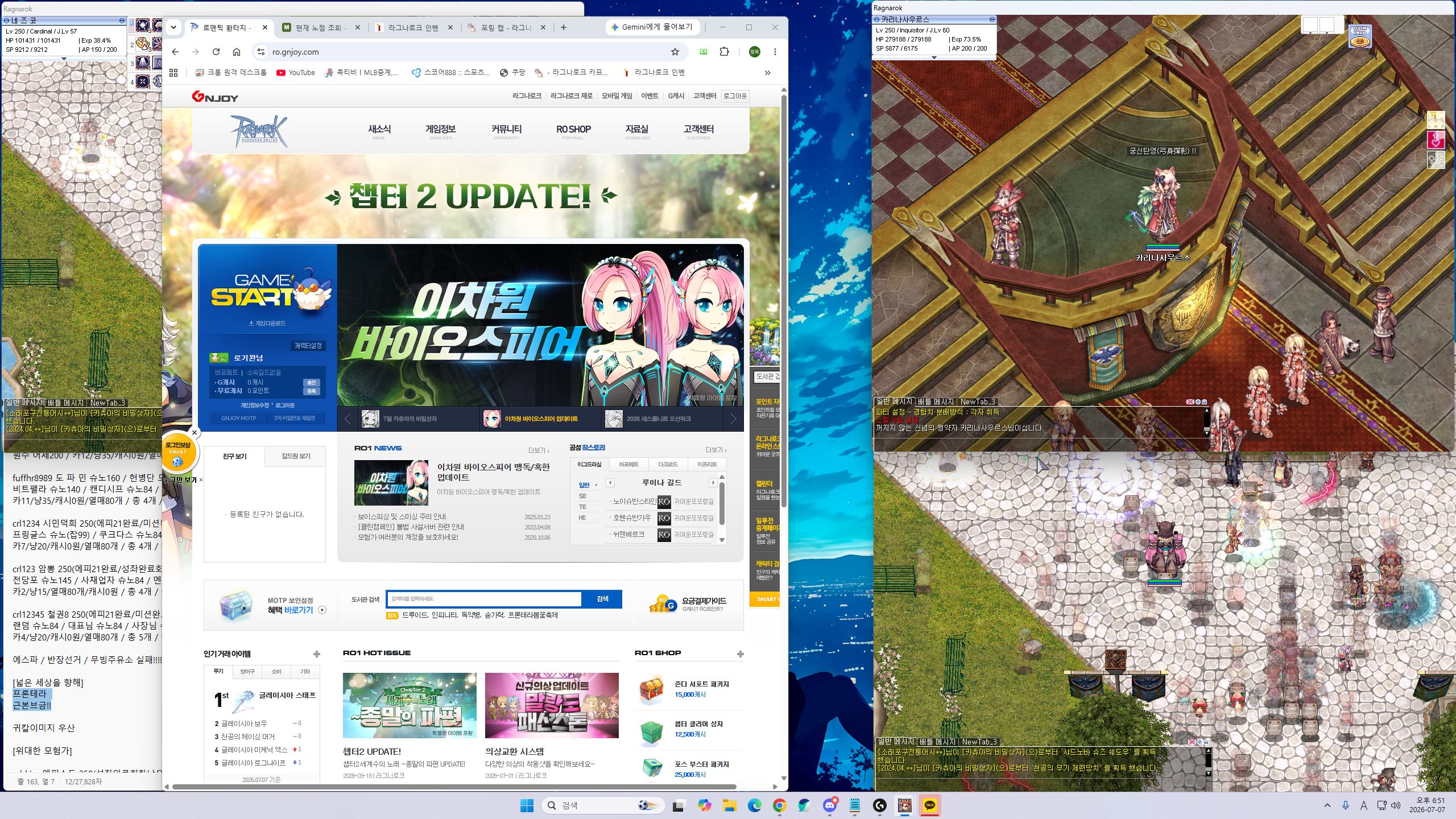This screenshot has width=1456, height=819.
Task: Open the 더보기 link beside RO1 NEWS
Action: click(x=538, y=450)
